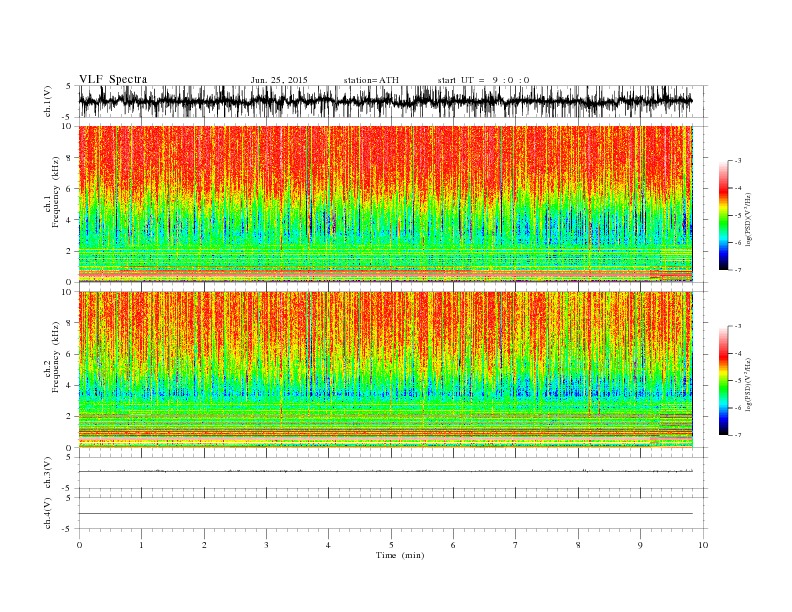This screenshot has width=792, height=612.
Task: Click the "Time (min)" axis label
Action: pos(400,555)
